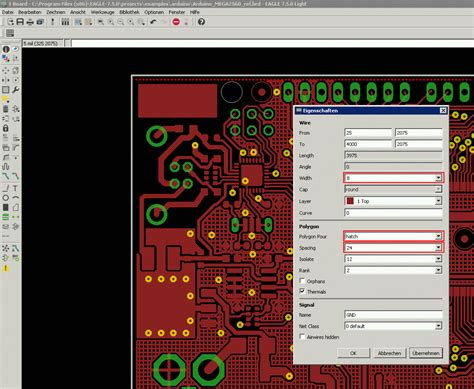Click the Undo arrow icon

[x=153, y=22]
